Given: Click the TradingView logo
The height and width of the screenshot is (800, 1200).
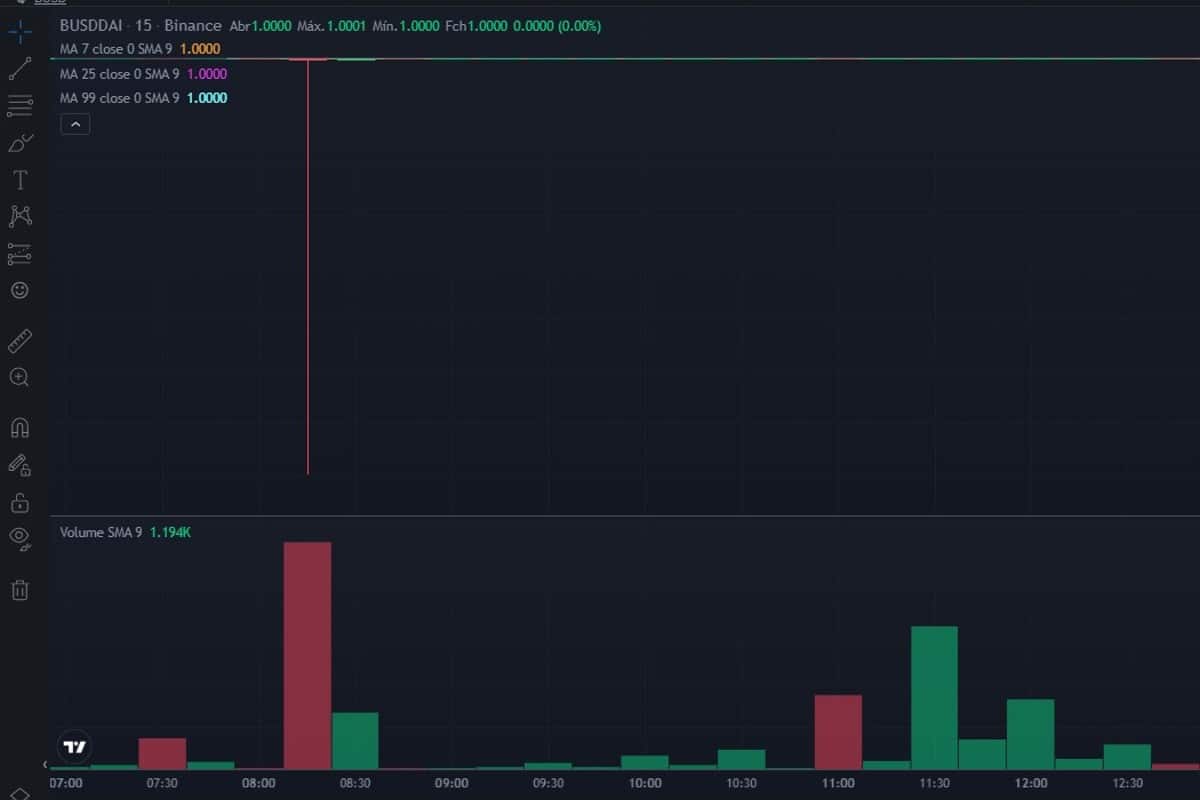Looking at the screenshot, I should point(75,747).
